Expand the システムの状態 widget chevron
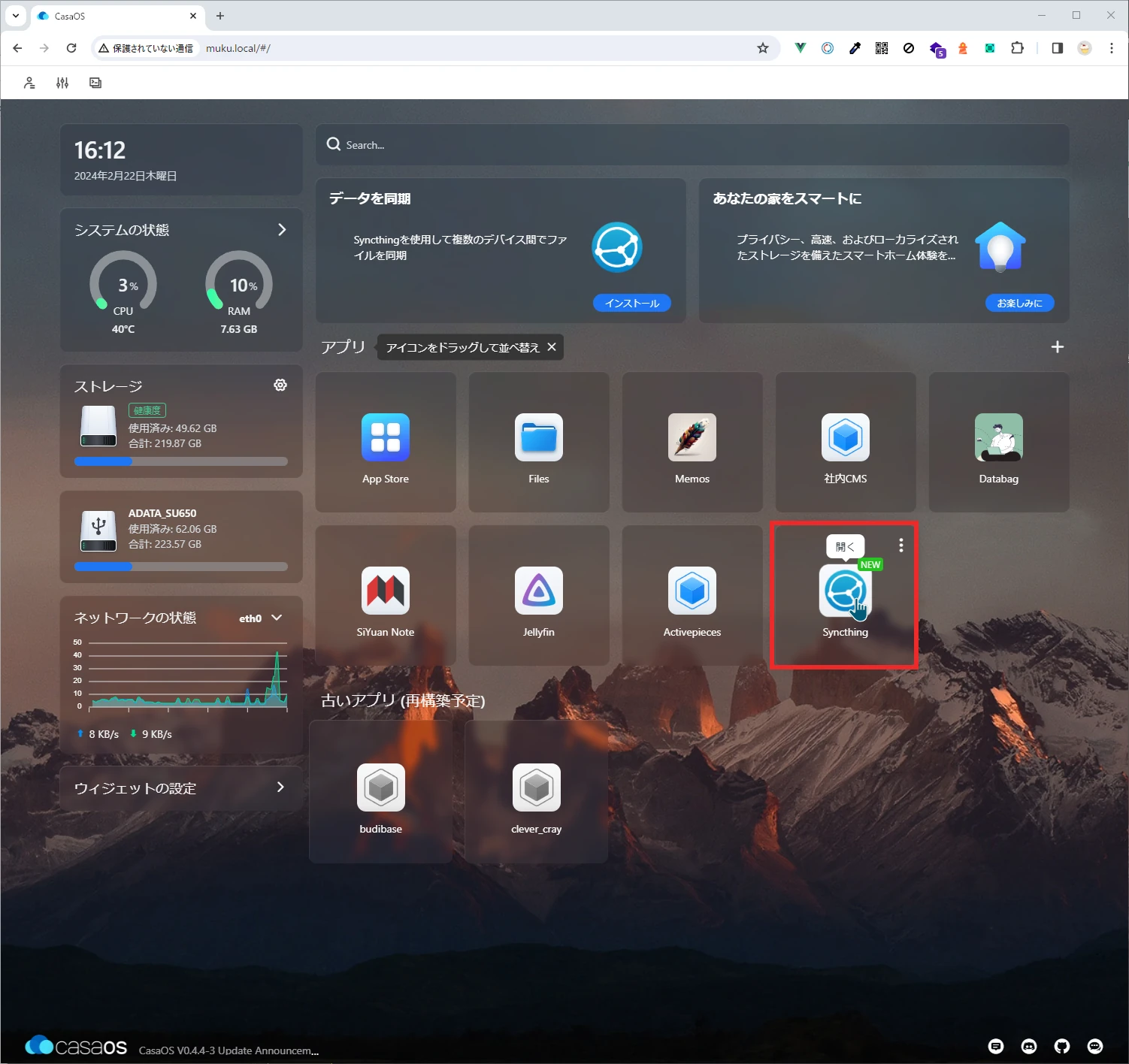 282,229
